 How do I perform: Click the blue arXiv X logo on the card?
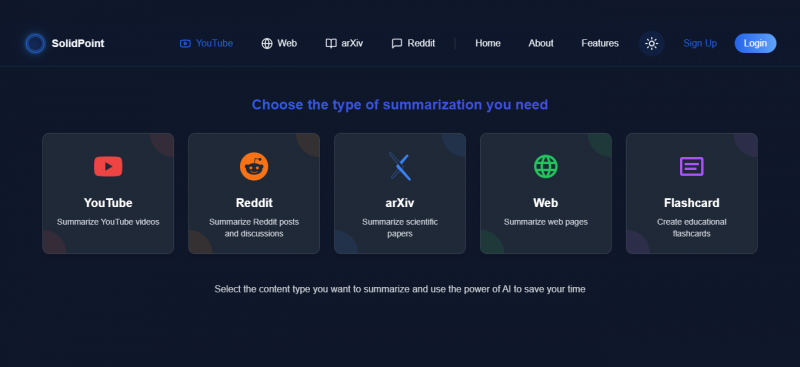pos(400,166)
